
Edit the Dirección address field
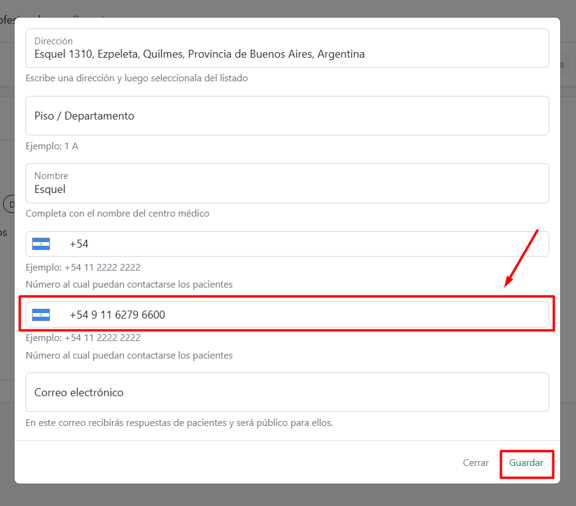(287, 48)
